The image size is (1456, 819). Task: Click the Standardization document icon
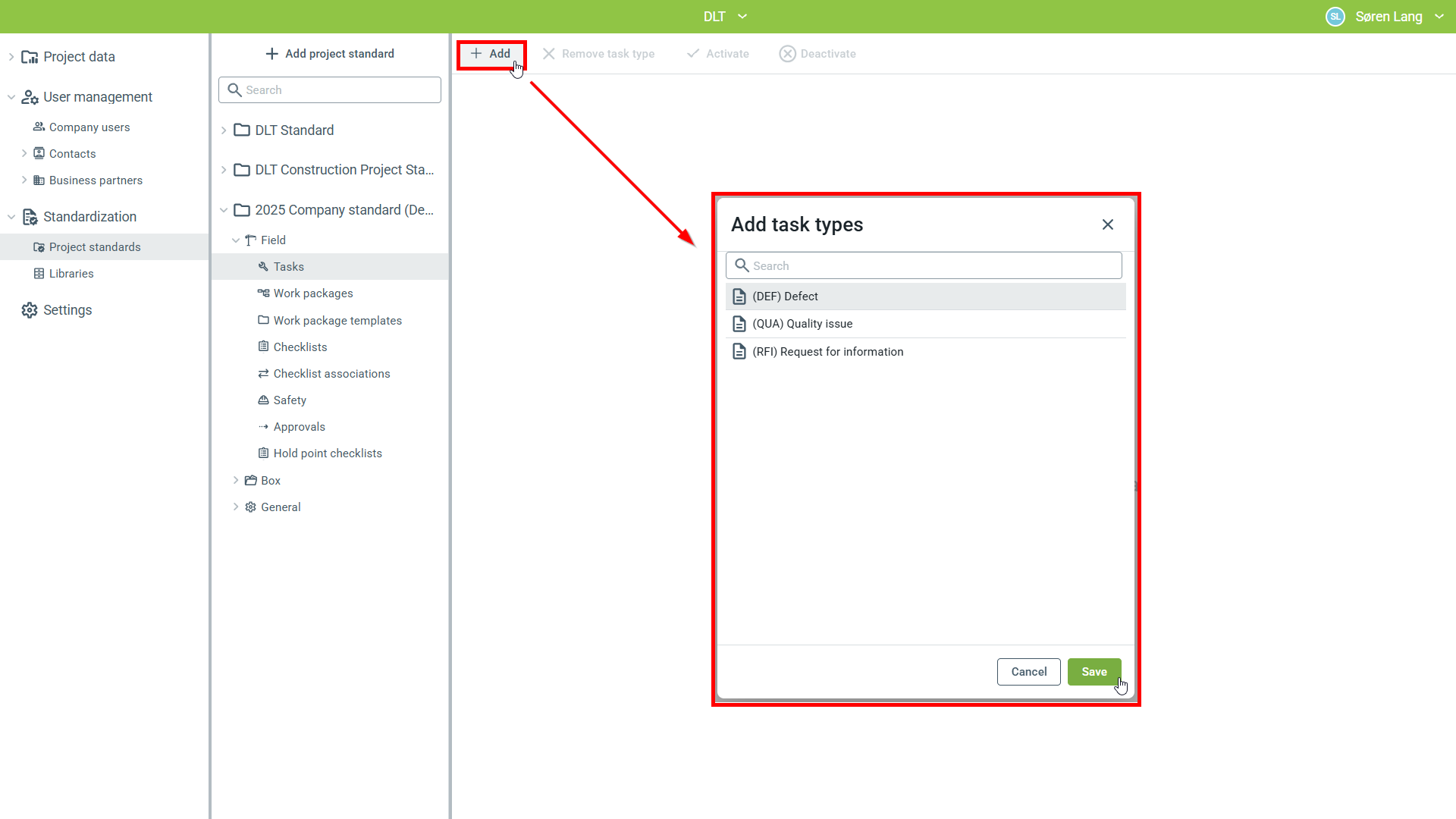(x=30, y=217)
